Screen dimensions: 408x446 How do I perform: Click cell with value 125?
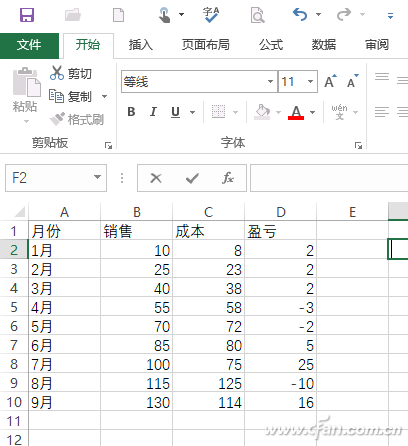pyautogui.click(x=209, y=383)
